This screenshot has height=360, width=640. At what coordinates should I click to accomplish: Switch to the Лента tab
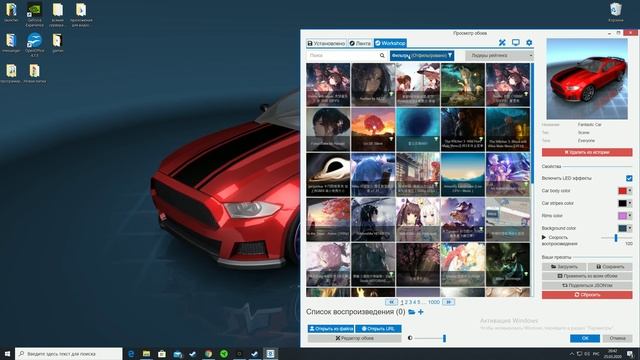coord(360,43)
